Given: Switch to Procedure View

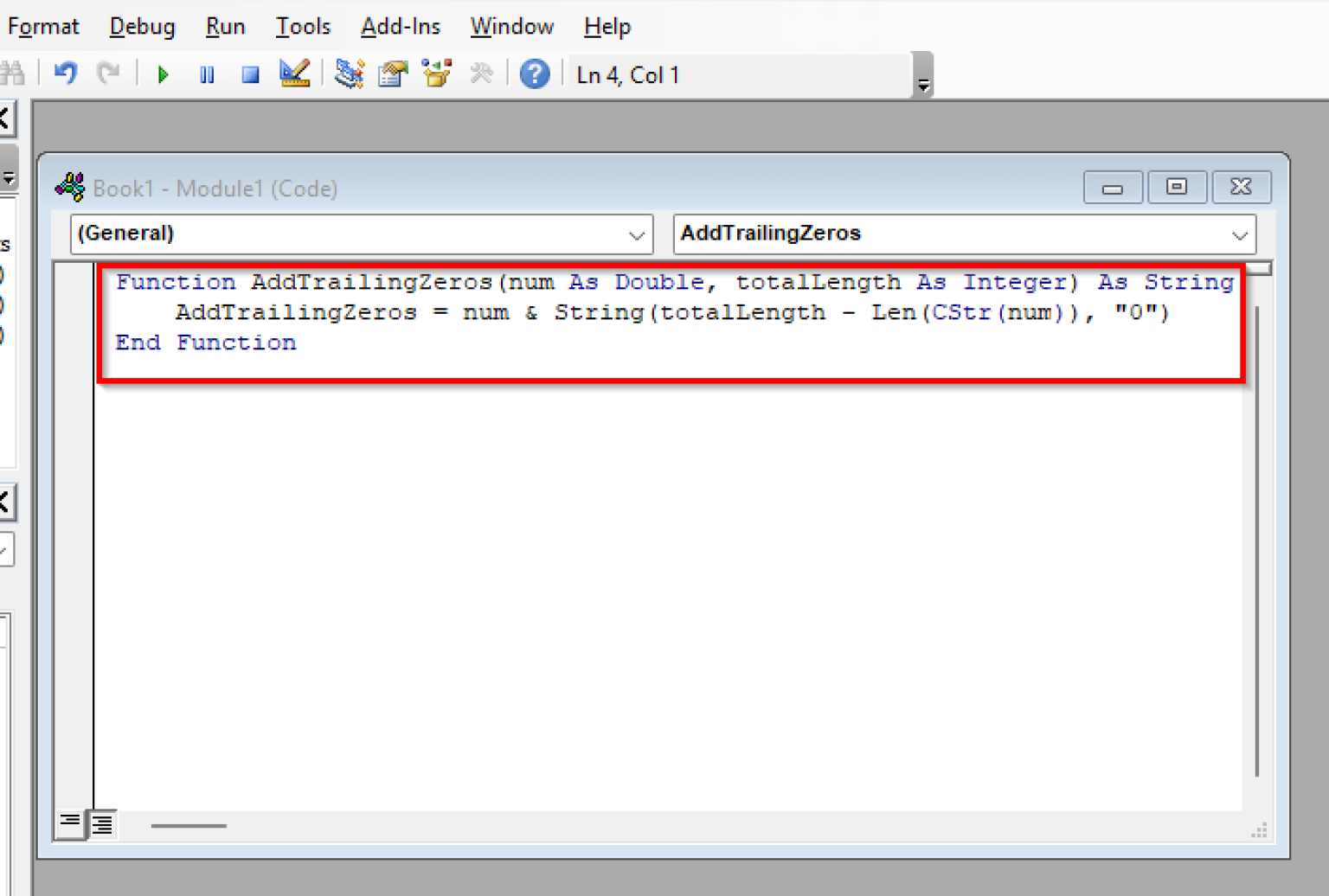Looking at the screenshot, I should pyautogui.click(x=70, y=822).
